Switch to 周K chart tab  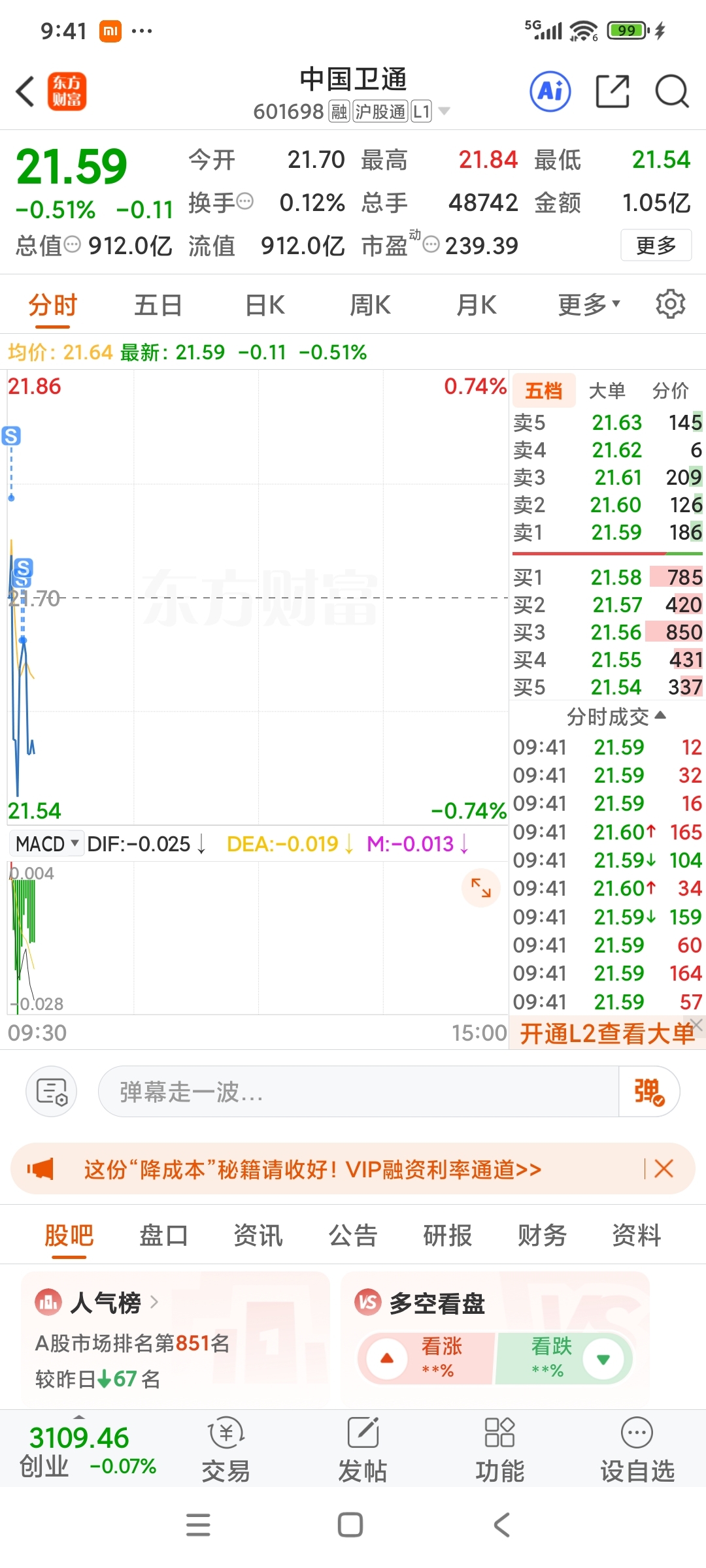(370, 304)
